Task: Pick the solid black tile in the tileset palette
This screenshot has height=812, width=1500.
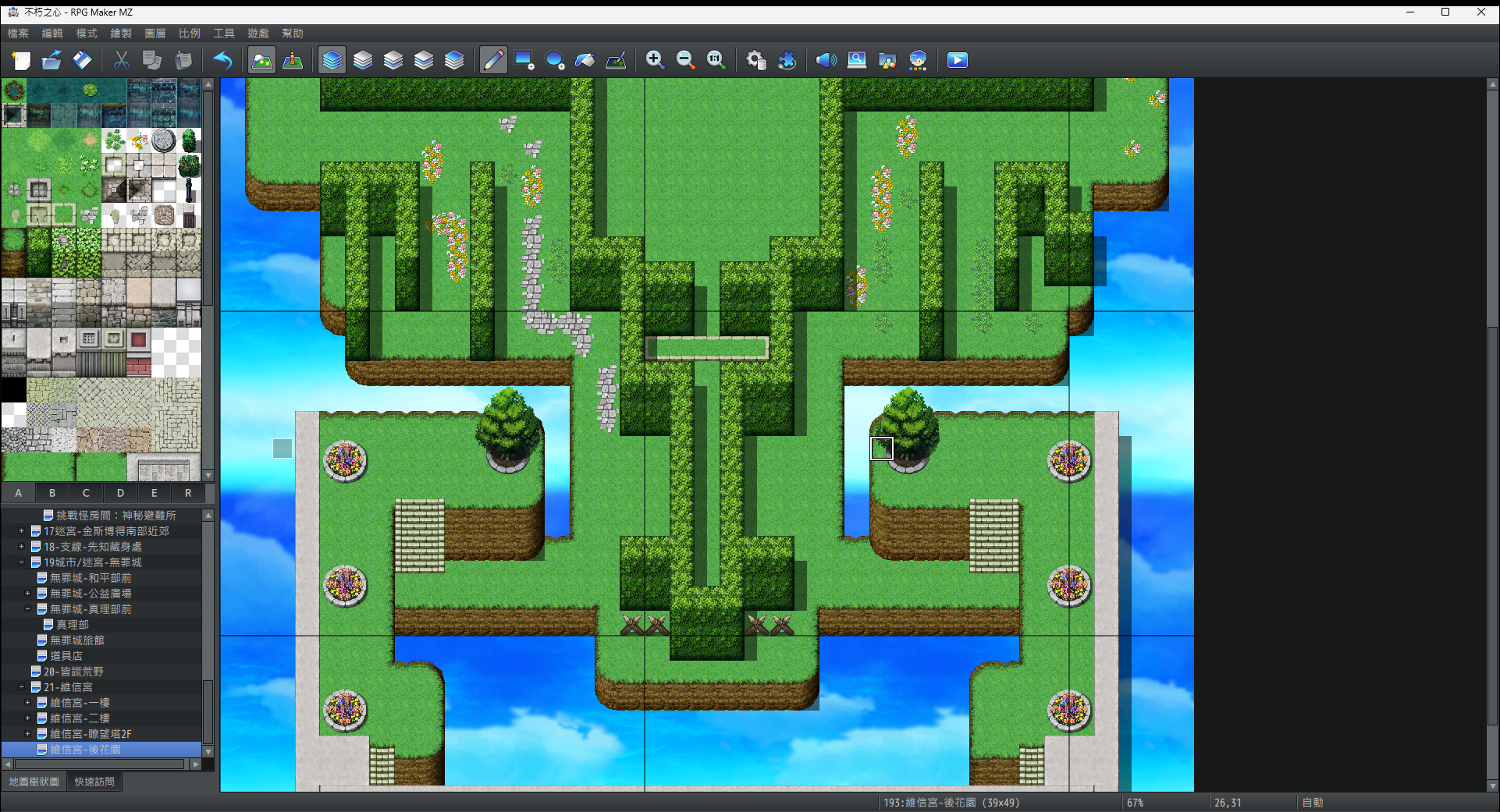Action: coord(14,390)
